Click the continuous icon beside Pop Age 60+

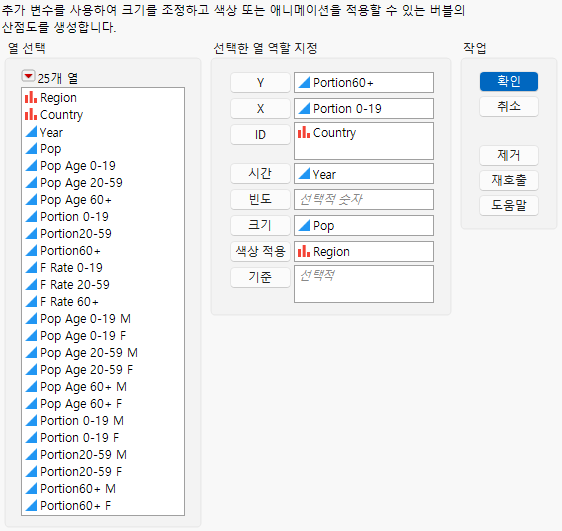[x=31, y=200]
